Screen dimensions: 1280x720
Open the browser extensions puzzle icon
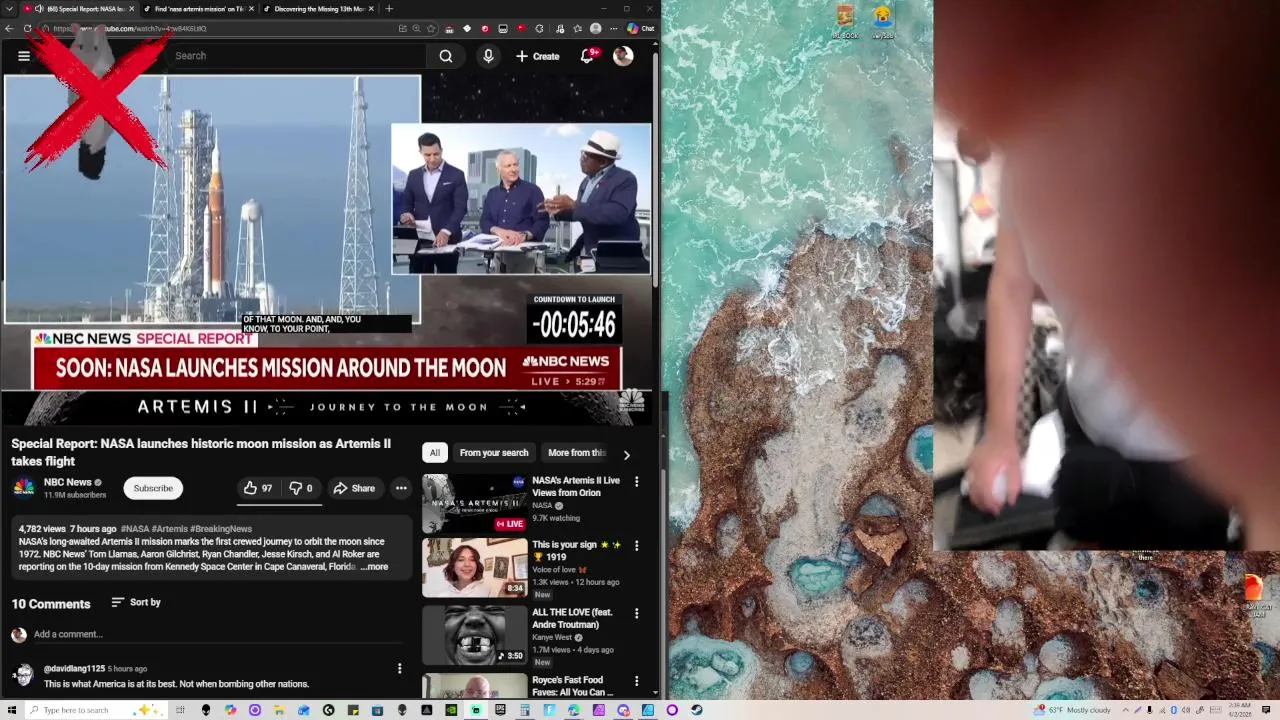tap(539, 28)
